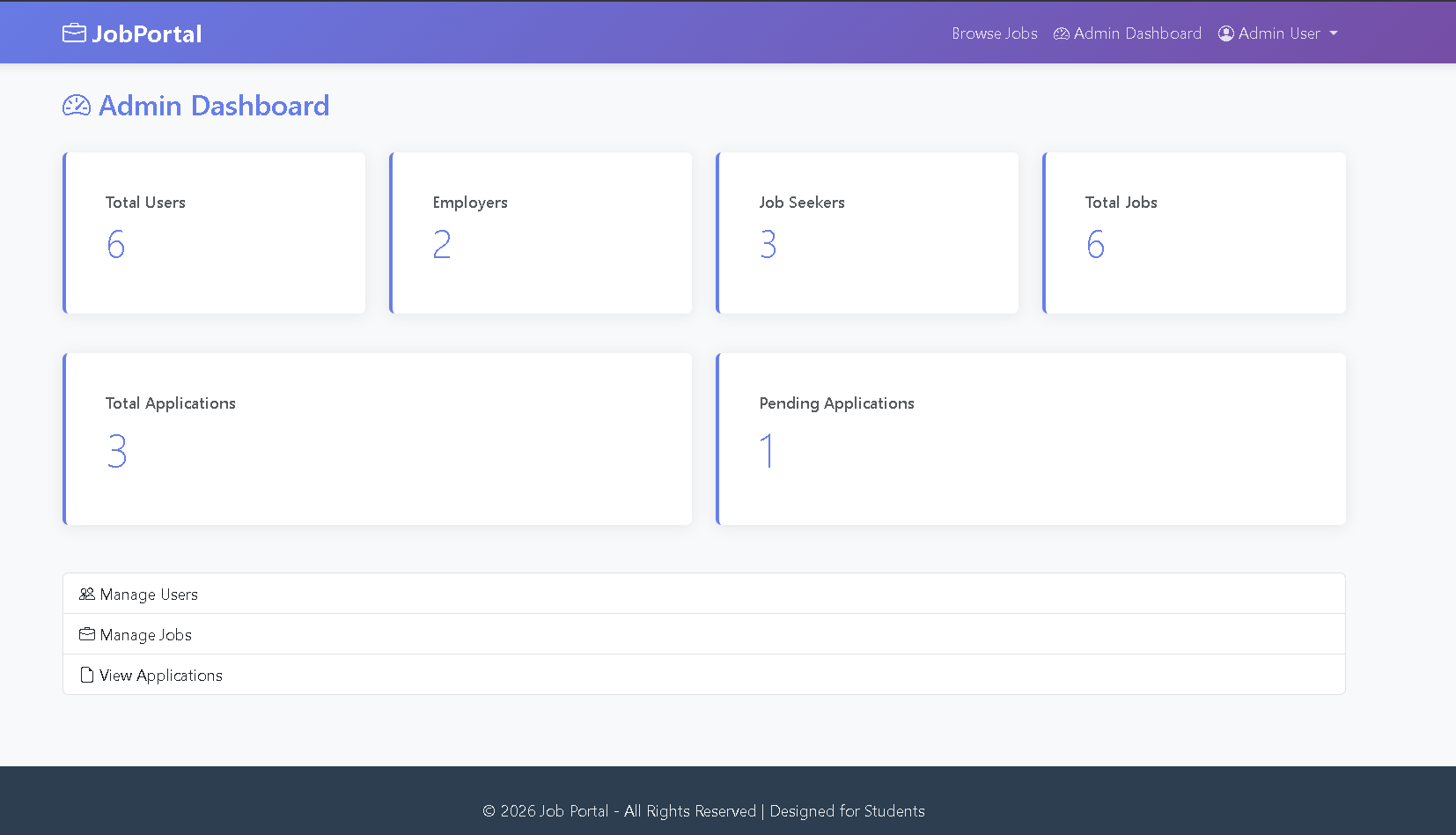1456x835 pixels.
Task: Open the Browse Jobs nav link
Action: pos(995,33)
